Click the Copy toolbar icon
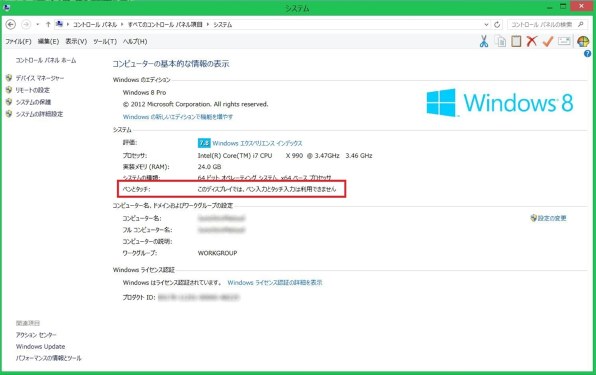Screen dimensions: 596x375 (501, 41)
